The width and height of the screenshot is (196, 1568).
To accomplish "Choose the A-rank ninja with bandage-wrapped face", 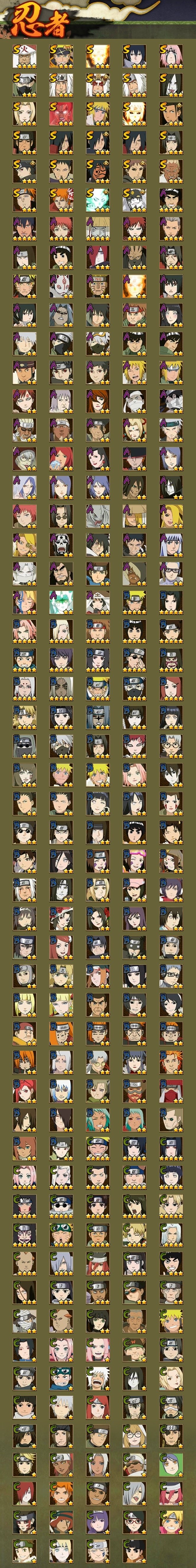I will 134,402.
